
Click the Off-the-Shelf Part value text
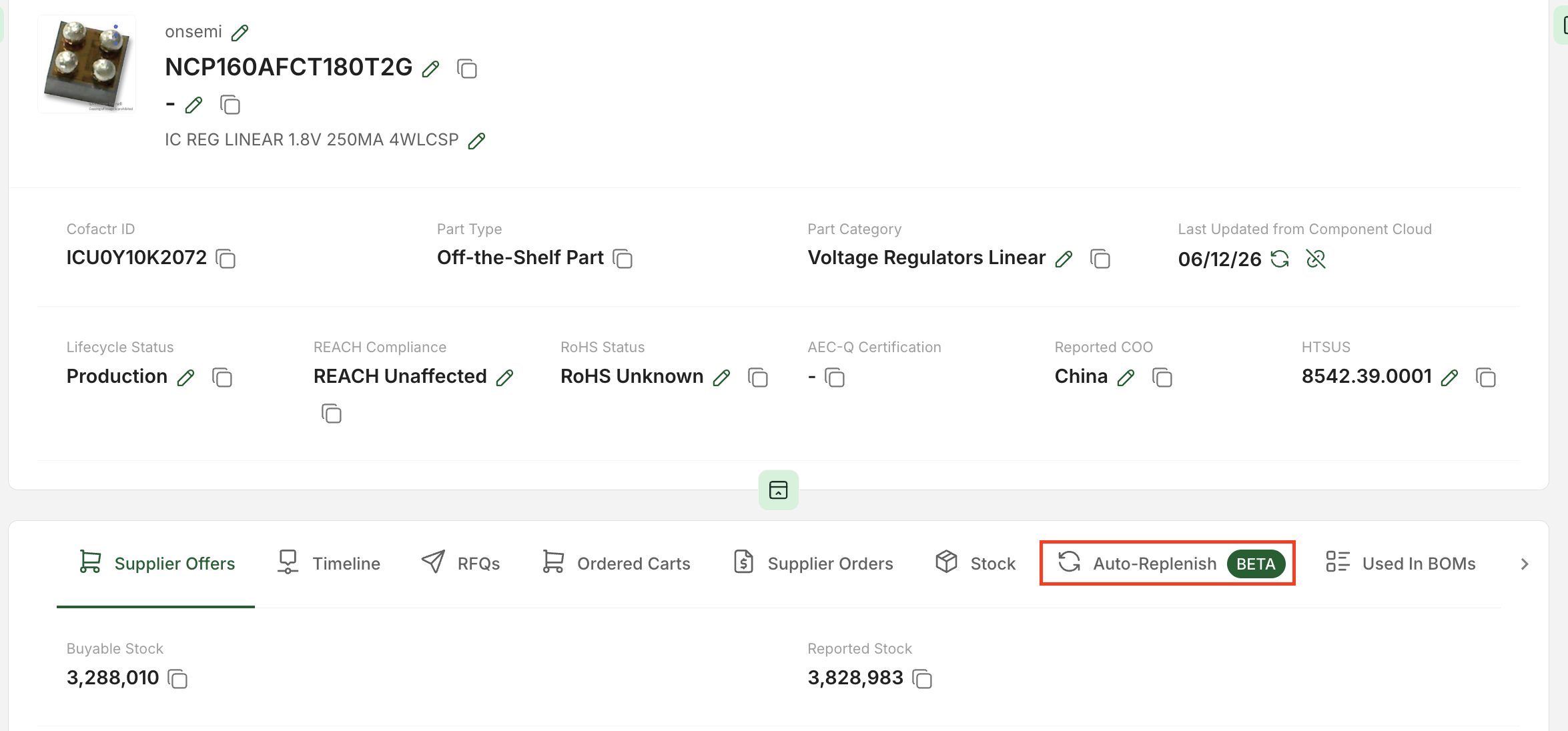[520, 257]
